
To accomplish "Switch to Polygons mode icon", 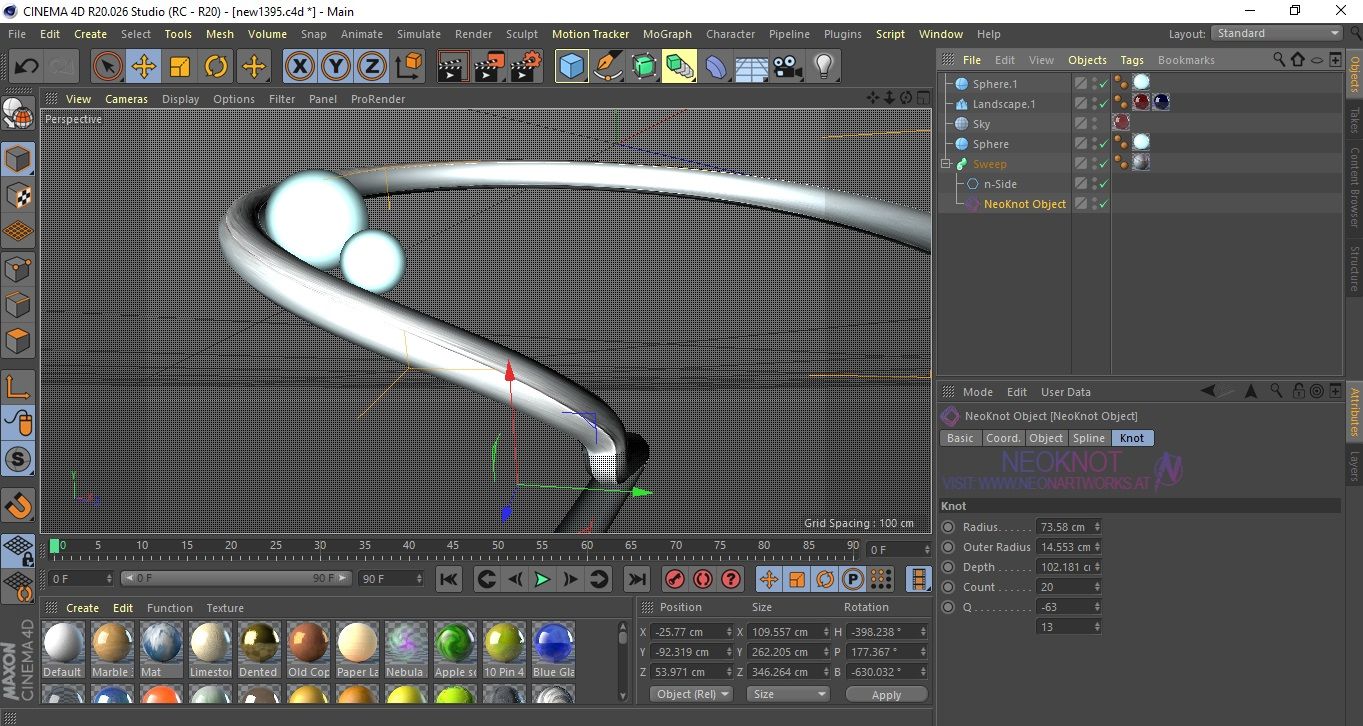I will pos(18,340).
